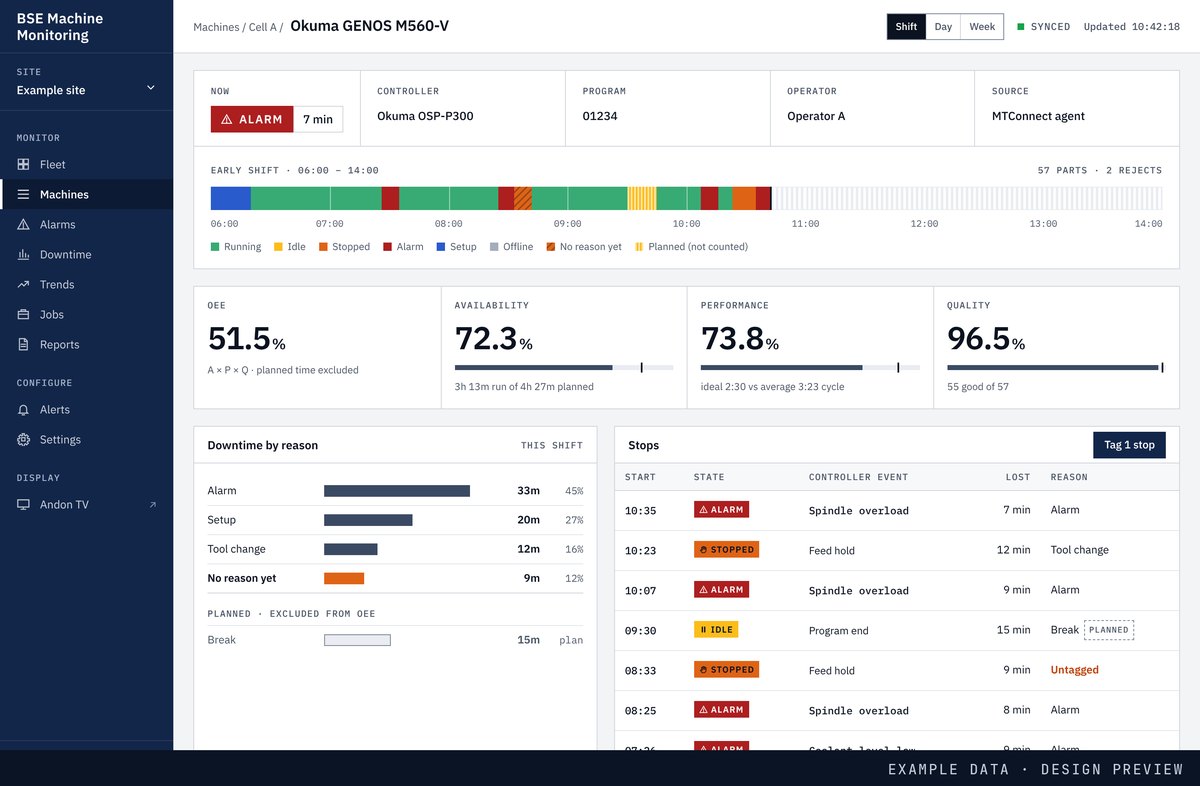Image resolution: width=1200 pixels, height=786 pixels.
Task: Click 'Feed hold' event at 10:23
Action: [x=832, y=550]
